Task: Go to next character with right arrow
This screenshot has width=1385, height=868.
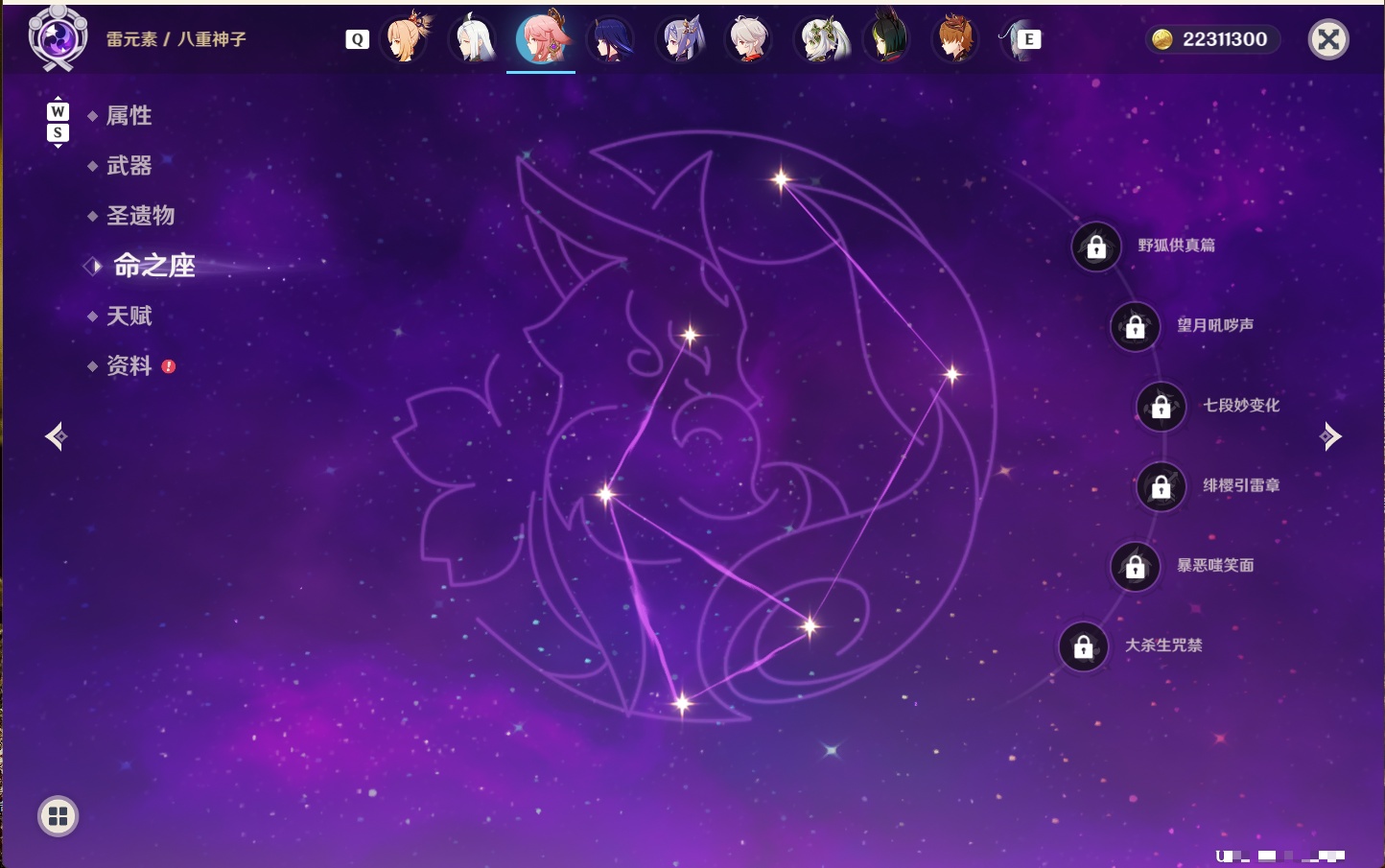Action: pos(1330,436)
